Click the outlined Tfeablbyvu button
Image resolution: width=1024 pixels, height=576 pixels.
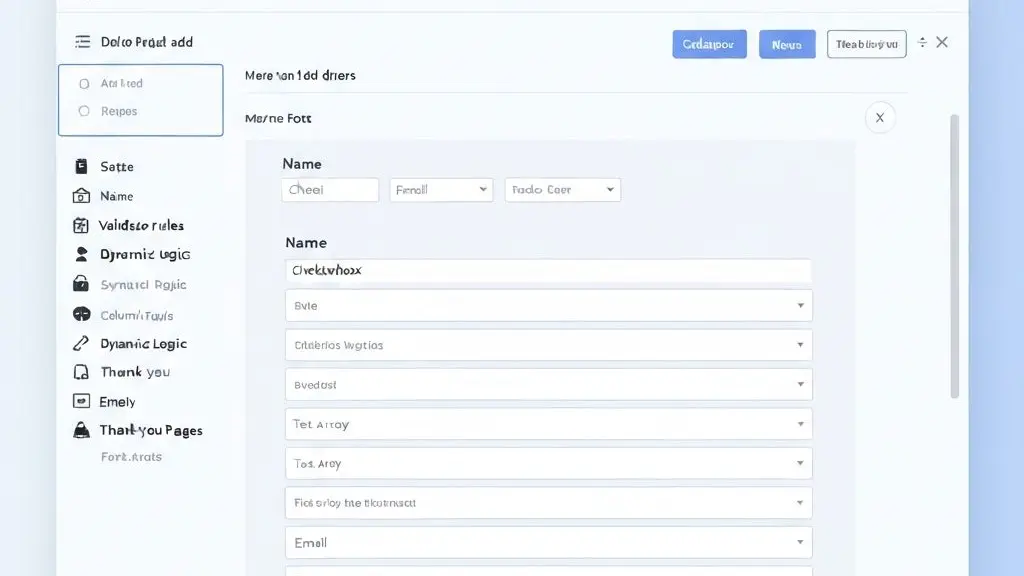pyautogui.click(x=866, y=44)
